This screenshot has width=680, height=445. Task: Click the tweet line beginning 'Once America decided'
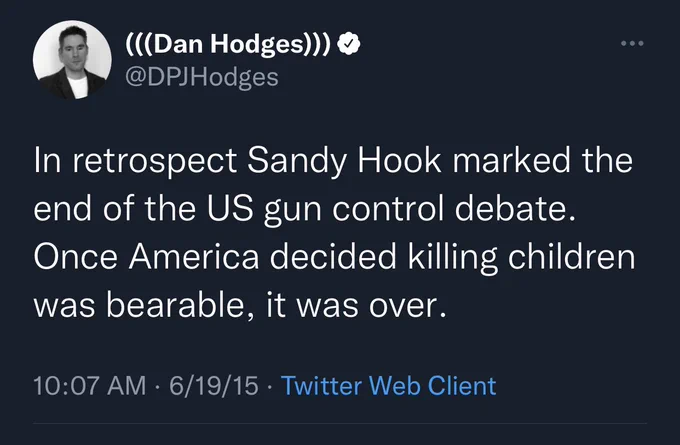tap(334, 258)
